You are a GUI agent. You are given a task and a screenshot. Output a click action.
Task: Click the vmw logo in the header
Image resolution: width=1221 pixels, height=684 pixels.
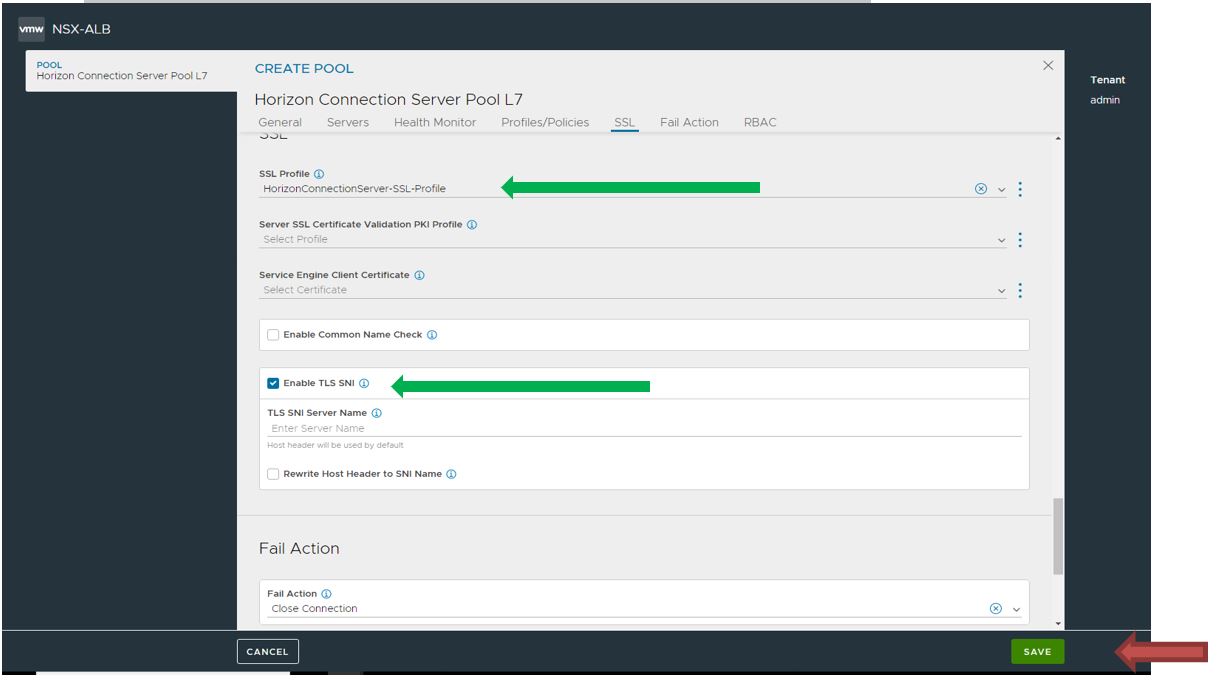point(31,30)
